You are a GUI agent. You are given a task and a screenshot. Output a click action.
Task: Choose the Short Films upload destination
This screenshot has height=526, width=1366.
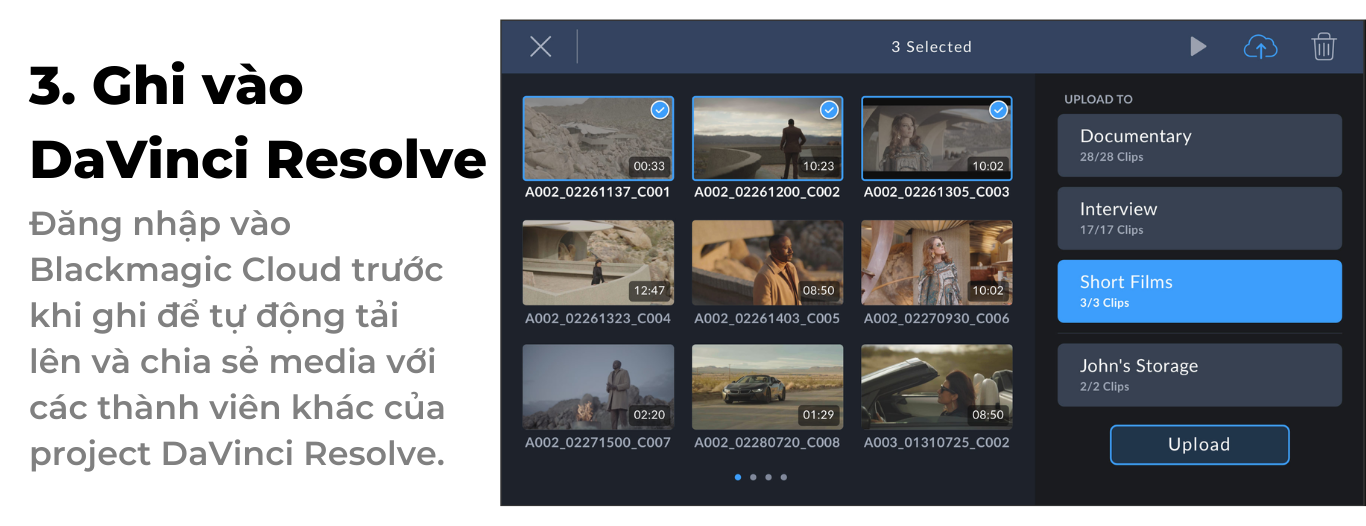pos(1199,291)
